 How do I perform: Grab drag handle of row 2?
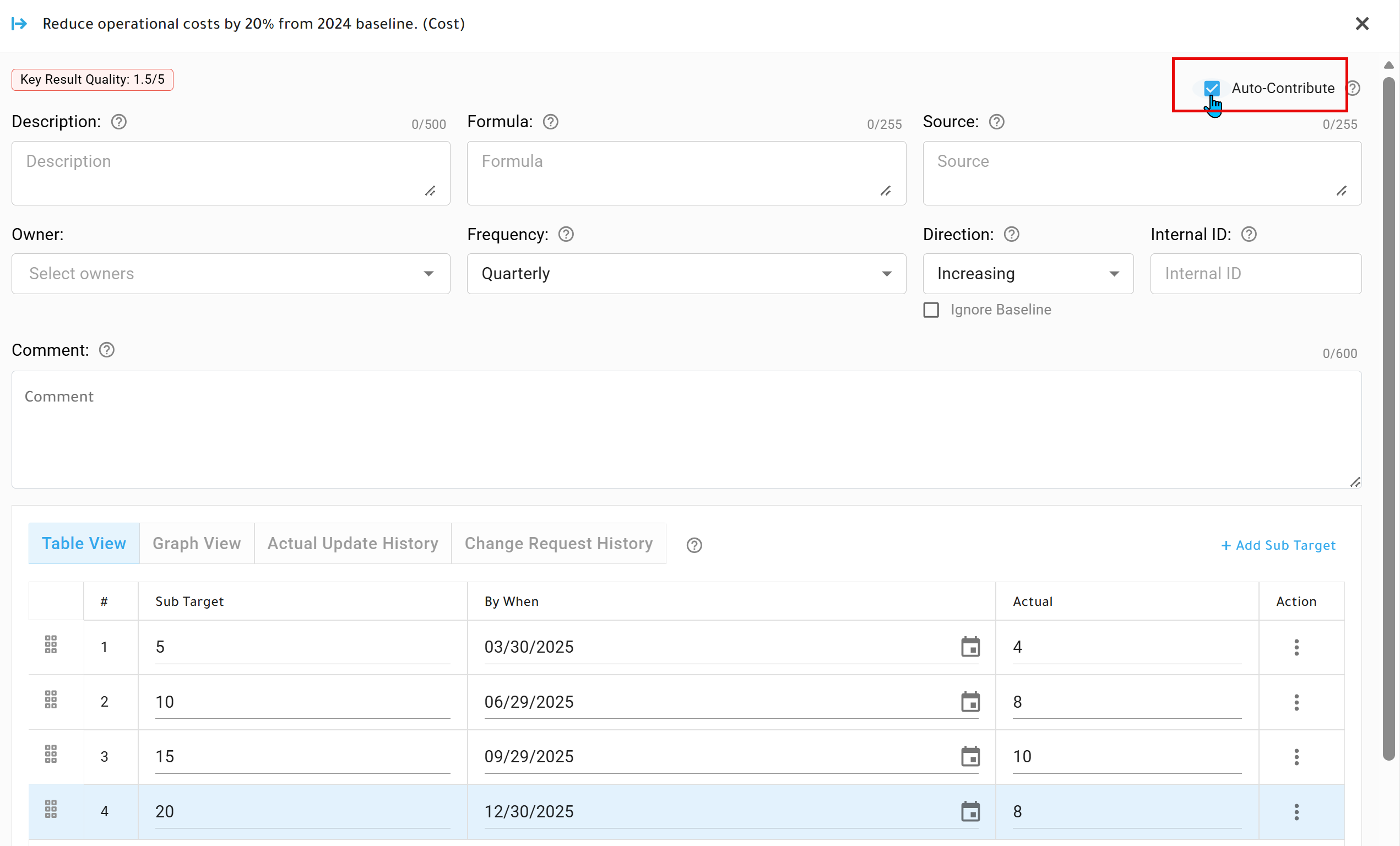(51, 699)
